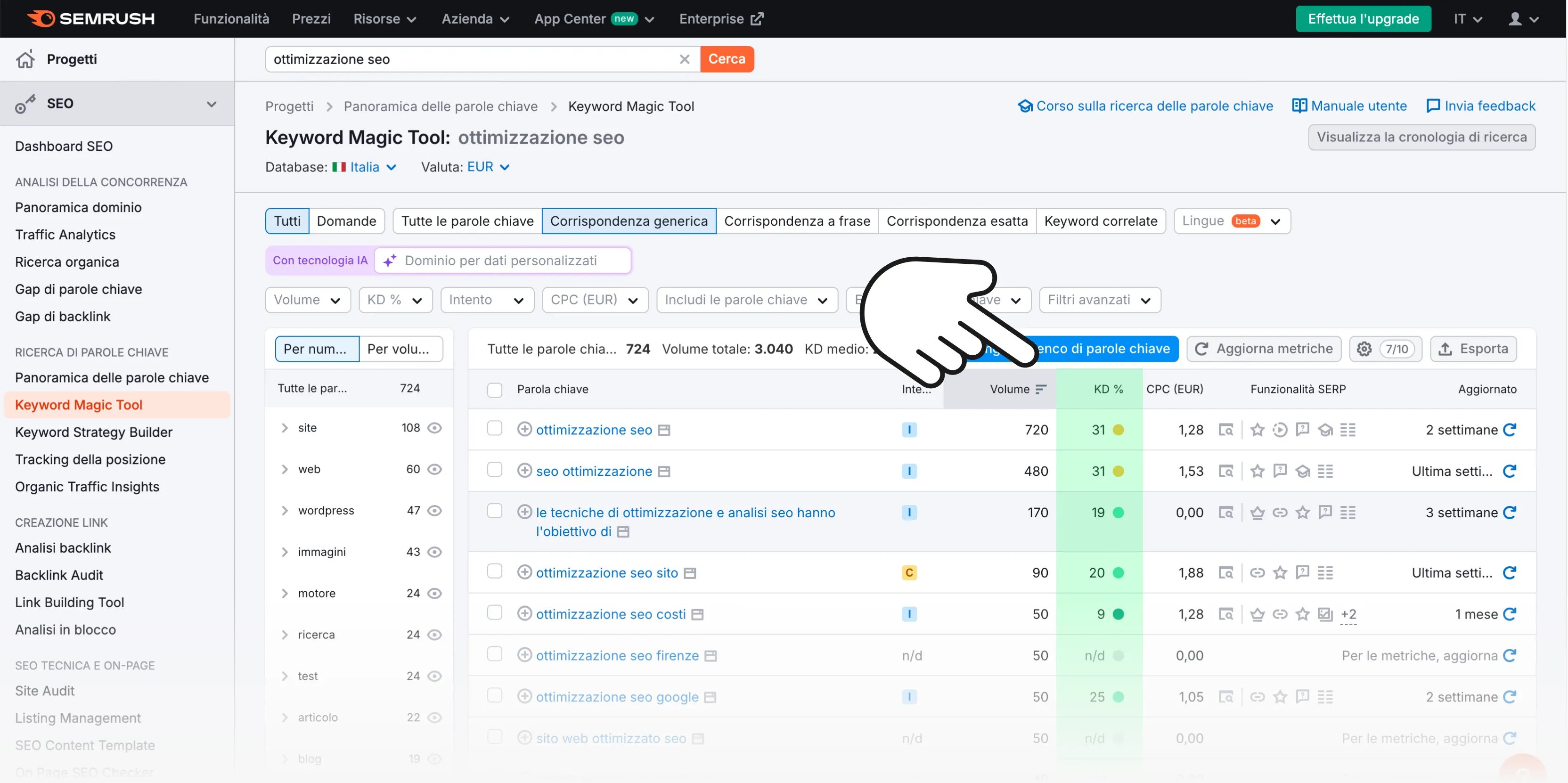The image size is (1568, 783).
Task: Click KD green dot for ottimizzazione seo costi
Action: (1118, 614)
